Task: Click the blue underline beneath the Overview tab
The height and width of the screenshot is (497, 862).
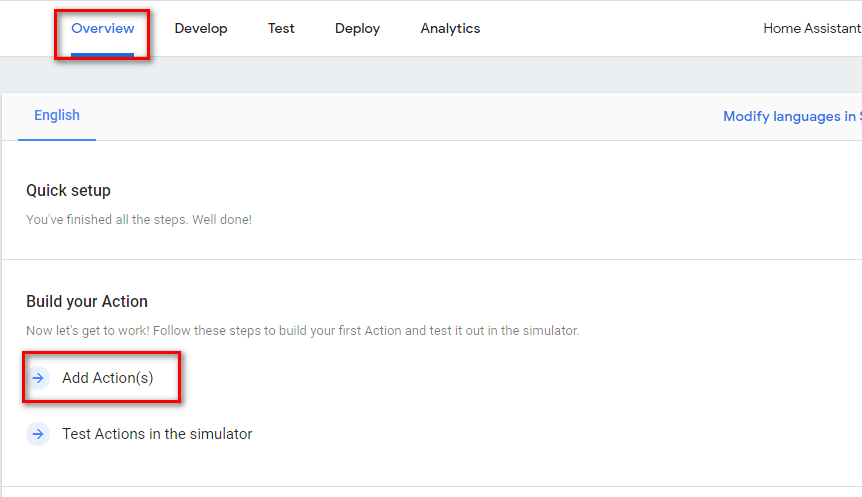Action: (x=102, y=55)
